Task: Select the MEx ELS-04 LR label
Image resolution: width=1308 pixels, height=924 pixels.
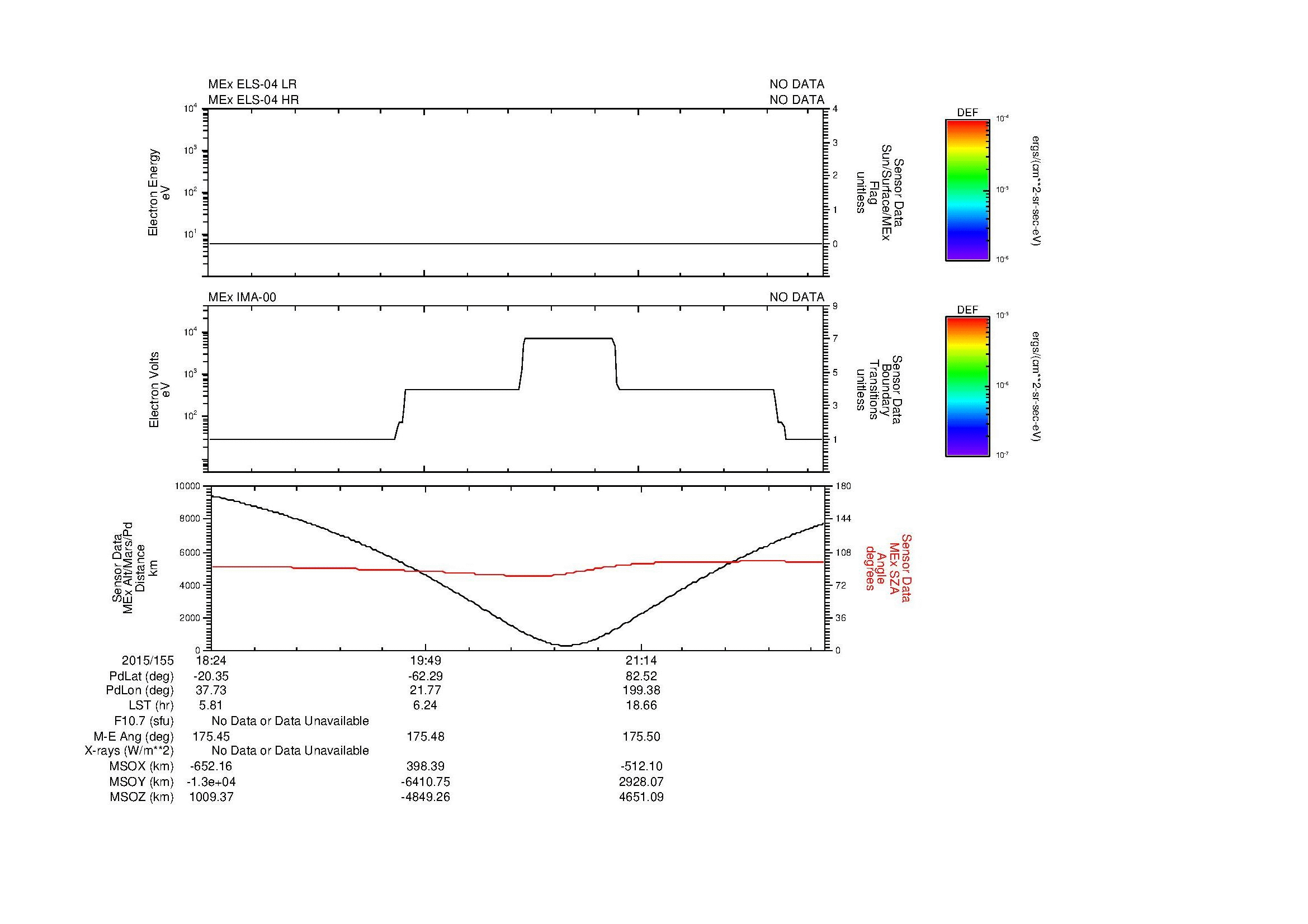Action: point(252,84)
